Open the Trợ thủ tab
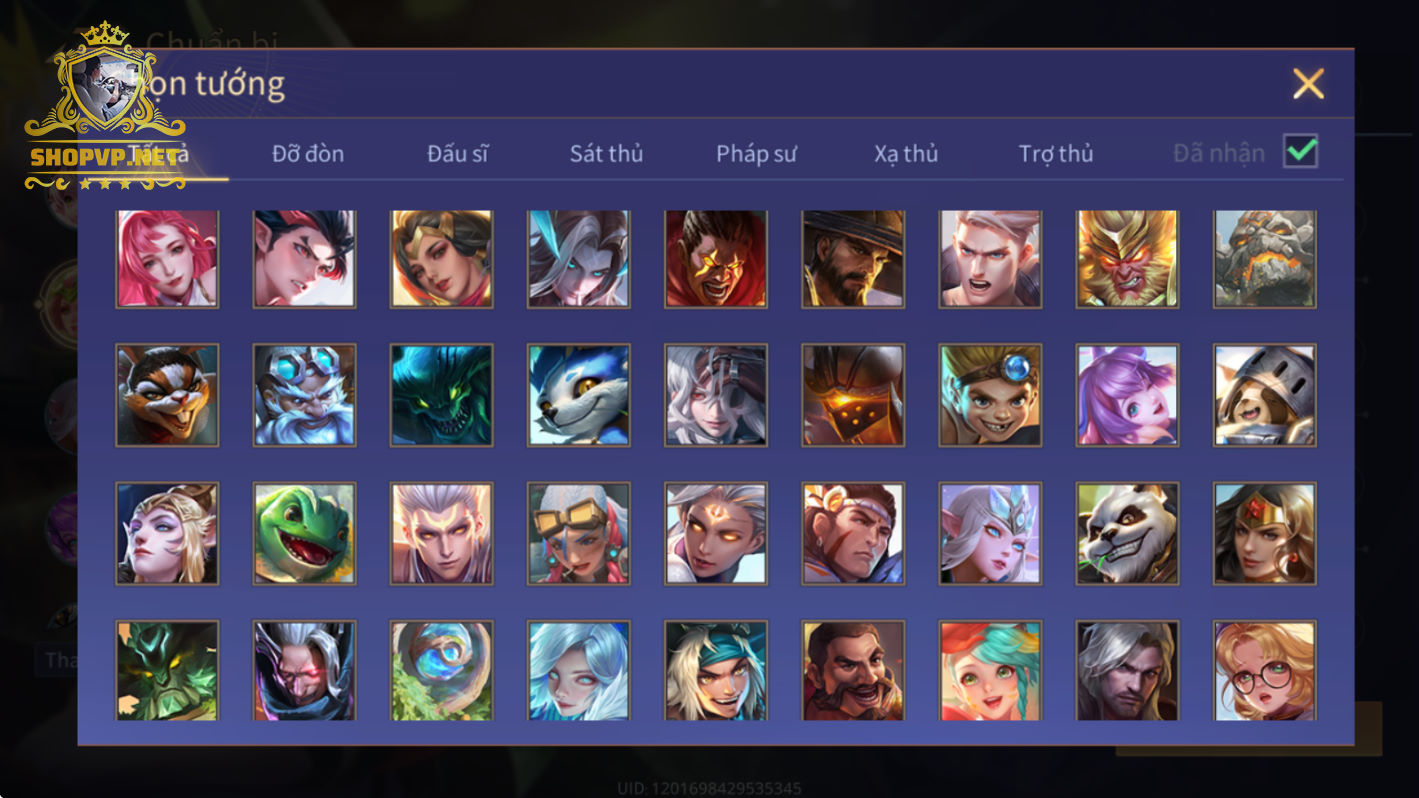 point(1056,154)
